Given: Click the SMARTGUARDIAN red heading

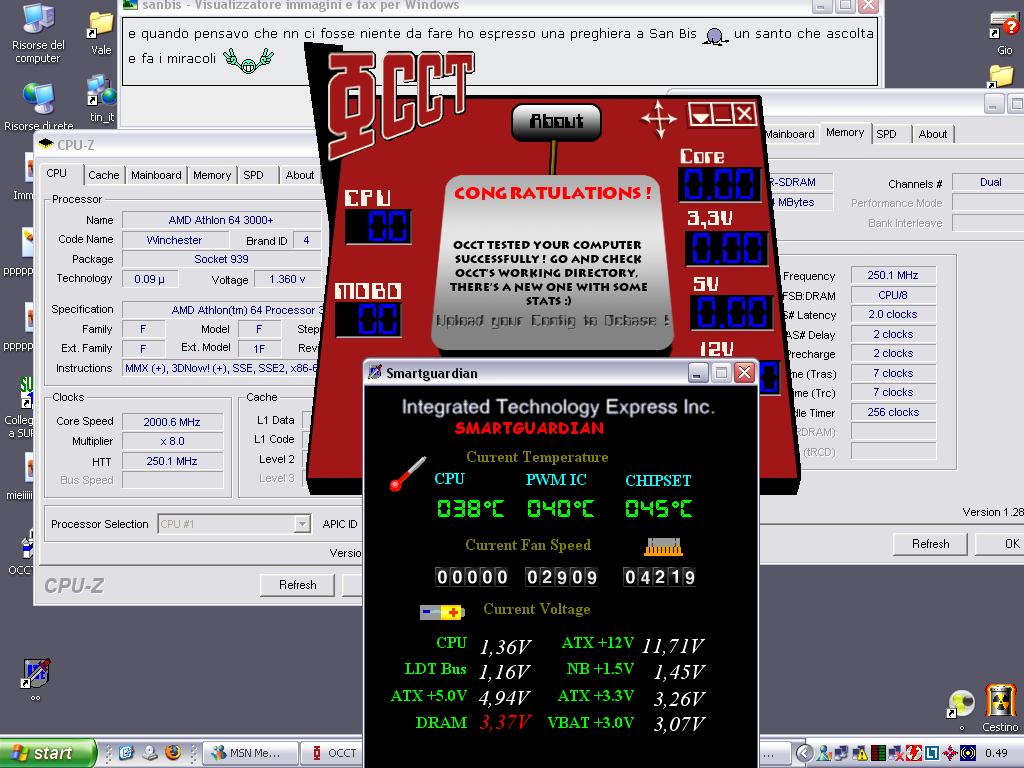Looking at the screenshot, I should coord(529,428).
